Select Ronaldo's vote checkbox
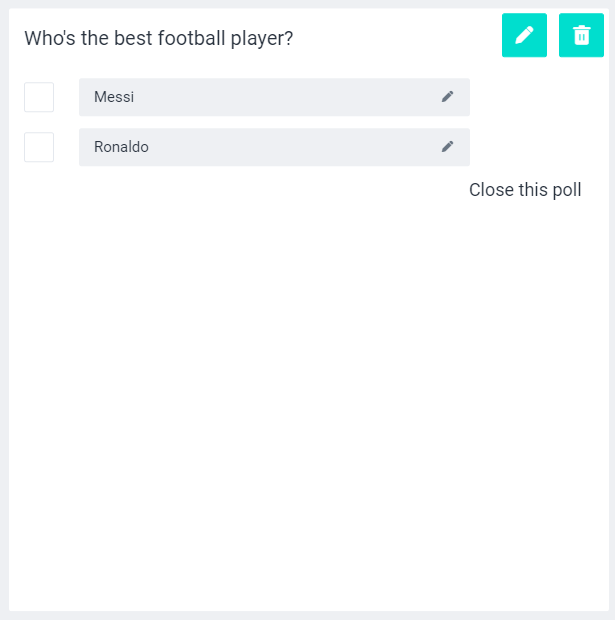The height and width of the screenshot is (620, 615). click(x=39, y=147)
